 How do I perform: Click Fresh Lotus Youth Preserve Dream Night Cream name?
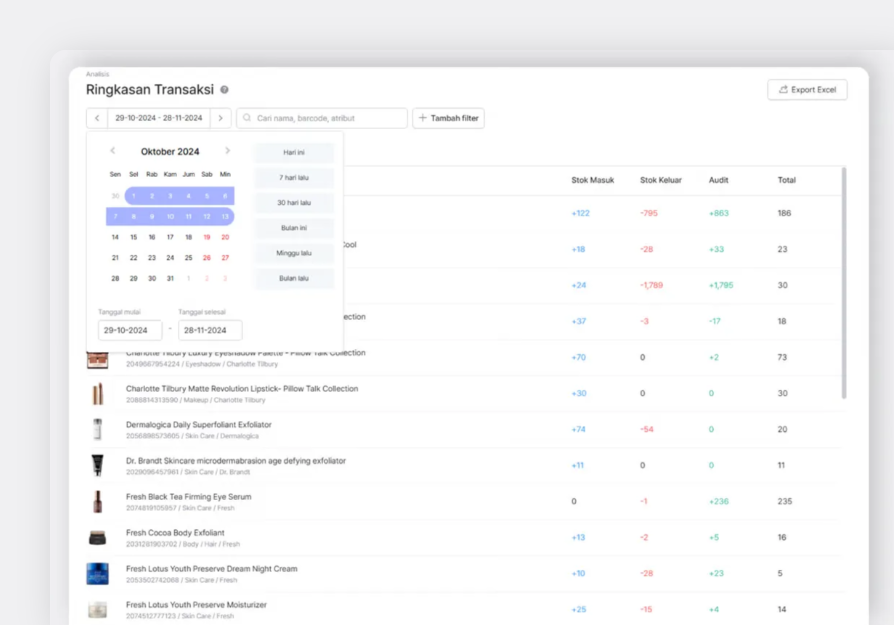click(x=212, y=569)
